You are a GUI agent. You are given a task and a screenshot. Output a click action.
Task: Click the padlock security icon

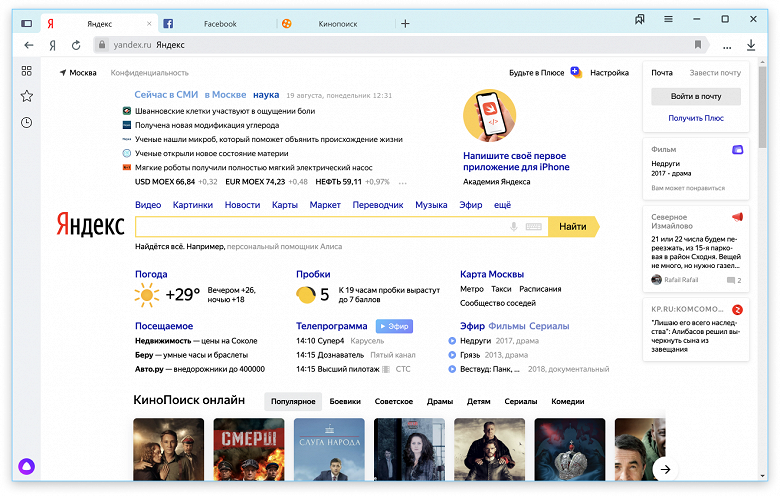pyautogui.click(x=102, y=45)
